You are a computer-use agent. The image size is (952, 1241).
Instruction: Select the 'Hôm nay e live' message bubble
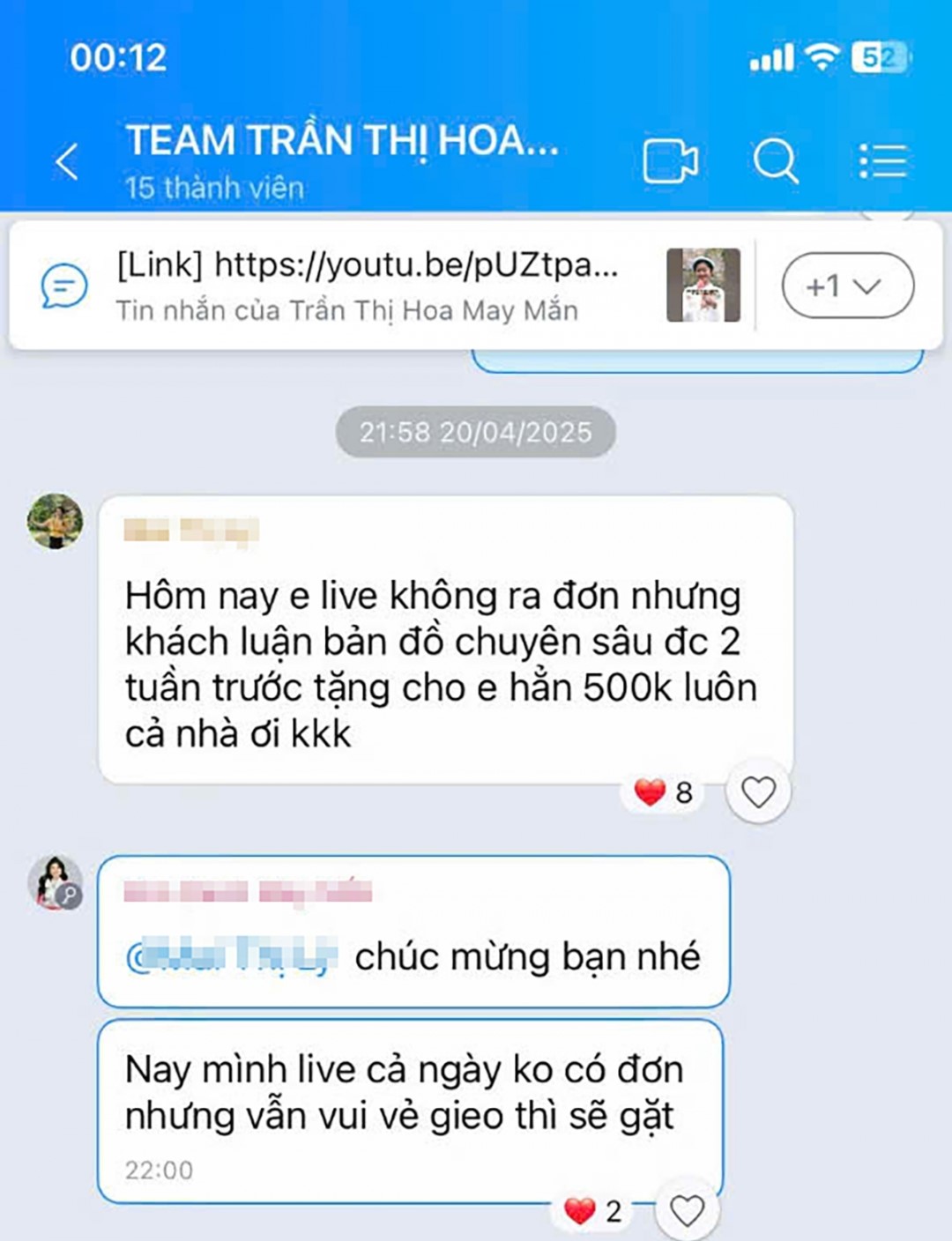point(446,640)
